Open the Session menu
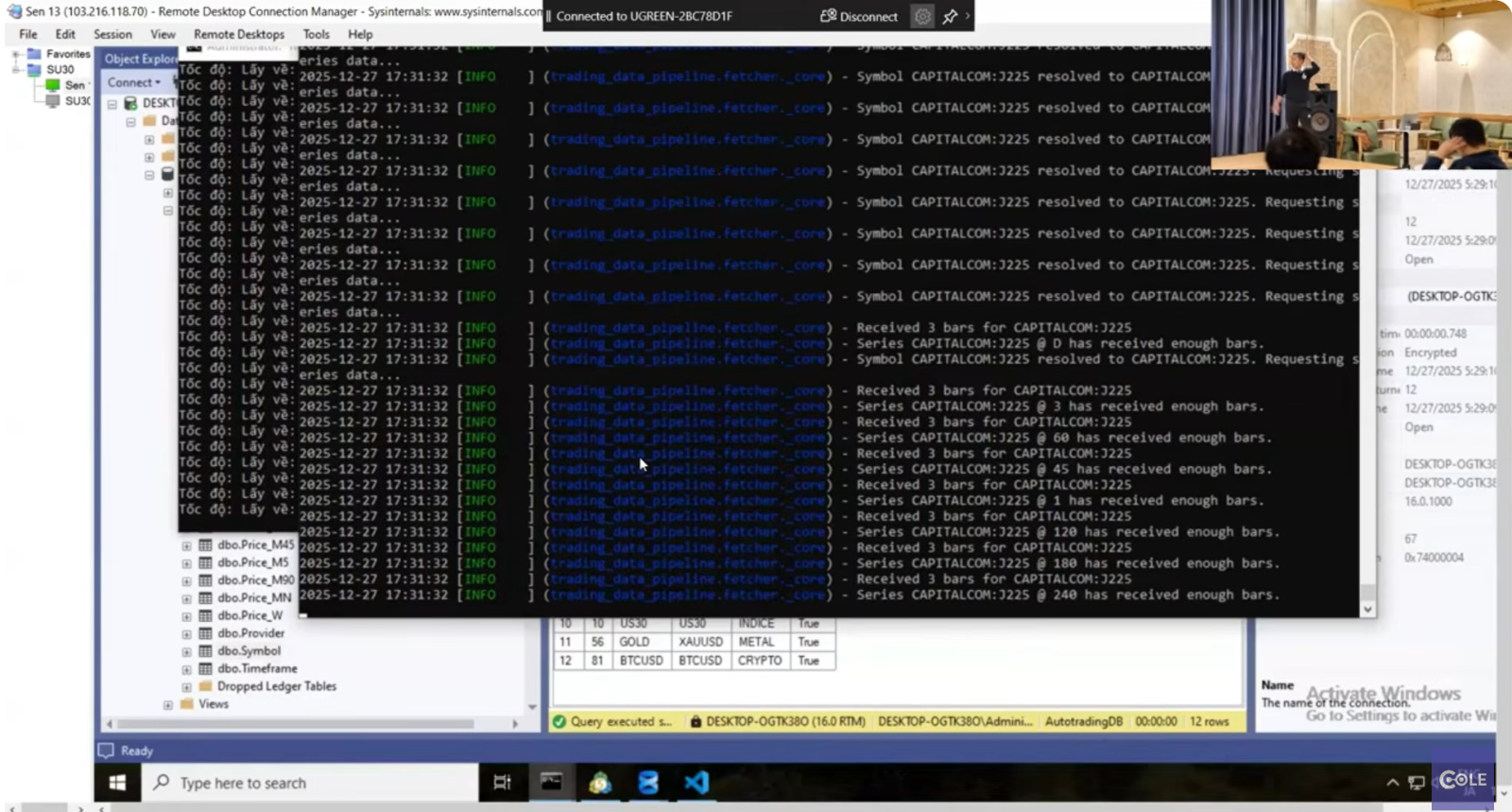The height and width of the screenshot is (812, 1512). click(x=112, y=34)
